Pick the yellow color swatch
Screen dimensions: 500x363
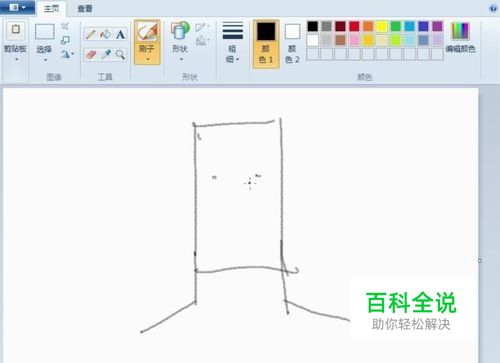382,26
